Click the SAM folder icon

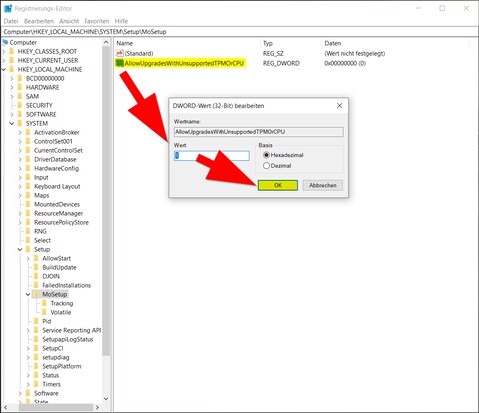click(20, 96)
